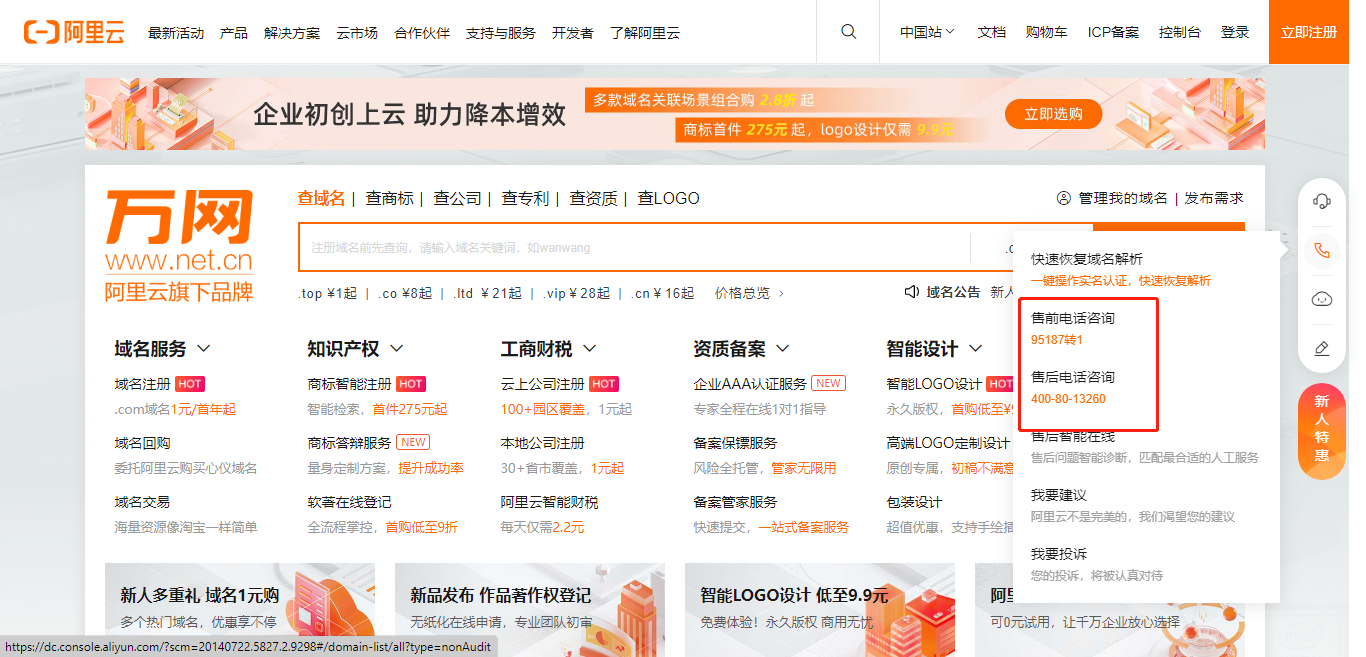Click the 新人特惠 floating badge

pos(1321,430)
